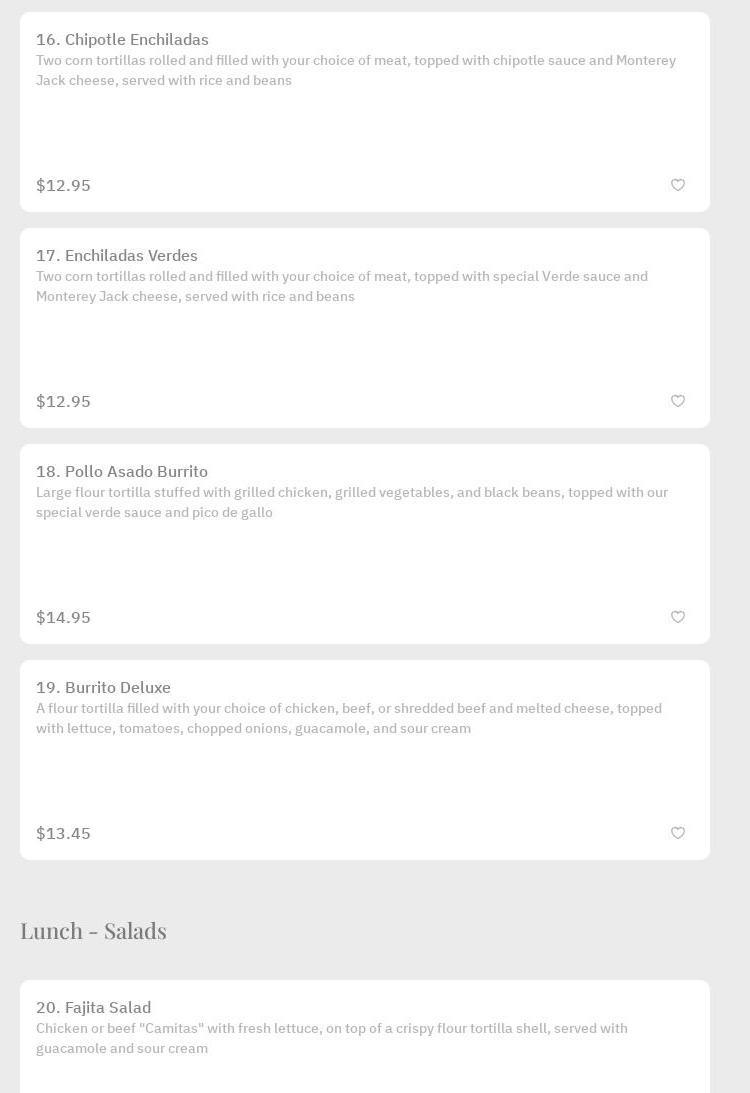Screen dimensions: 750x1093
Task: Favorite the Chipotle Enchiladas with its heart icon
Action: 678,185
